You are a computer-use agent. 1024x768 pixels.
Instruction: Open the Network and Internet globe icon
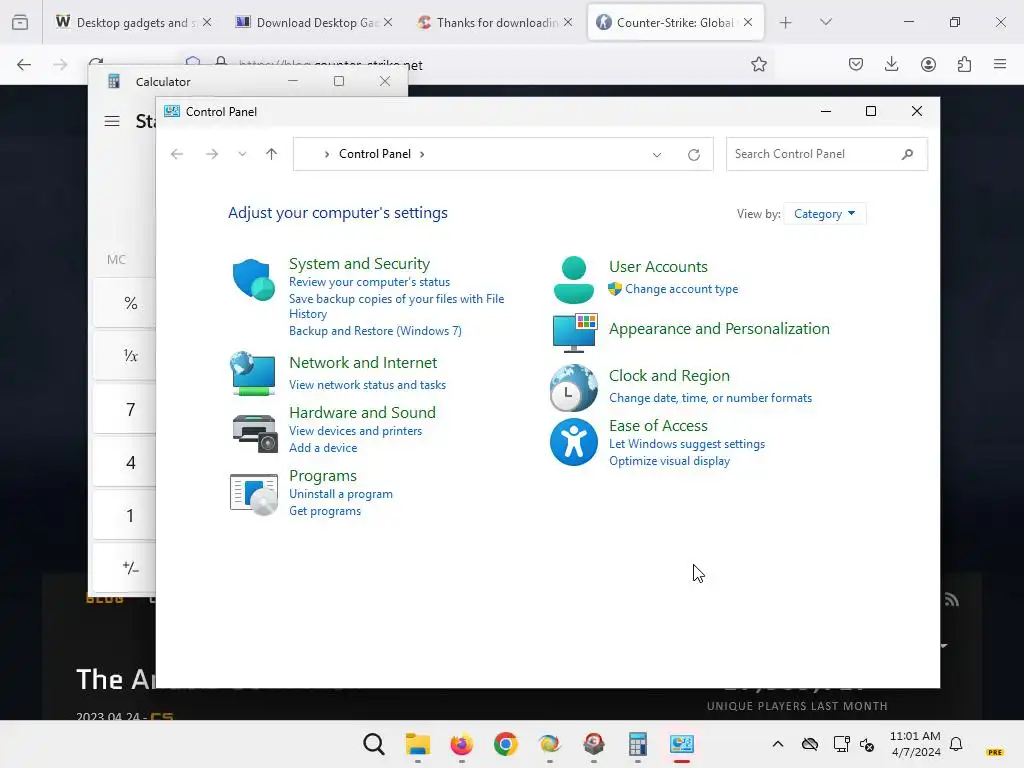(x=253, y=374)
